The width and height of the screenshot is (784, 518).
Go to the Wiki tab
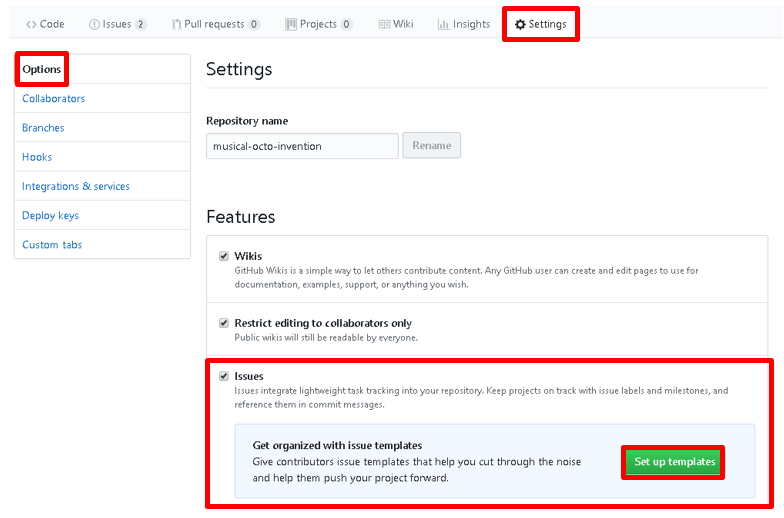tap(396, 24)
